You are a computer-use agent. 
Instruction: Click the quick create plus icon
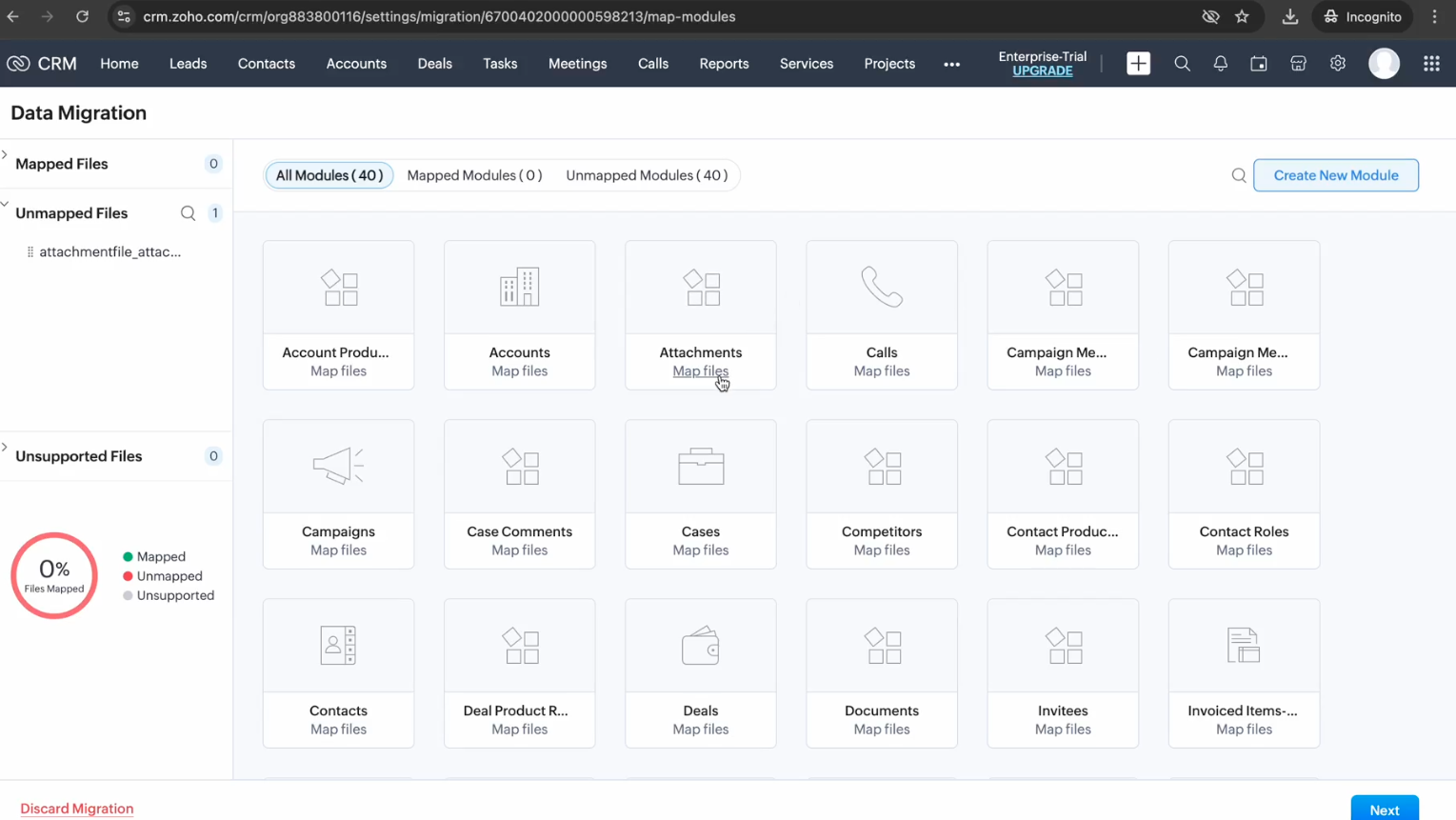click(x=1138, y=64)
